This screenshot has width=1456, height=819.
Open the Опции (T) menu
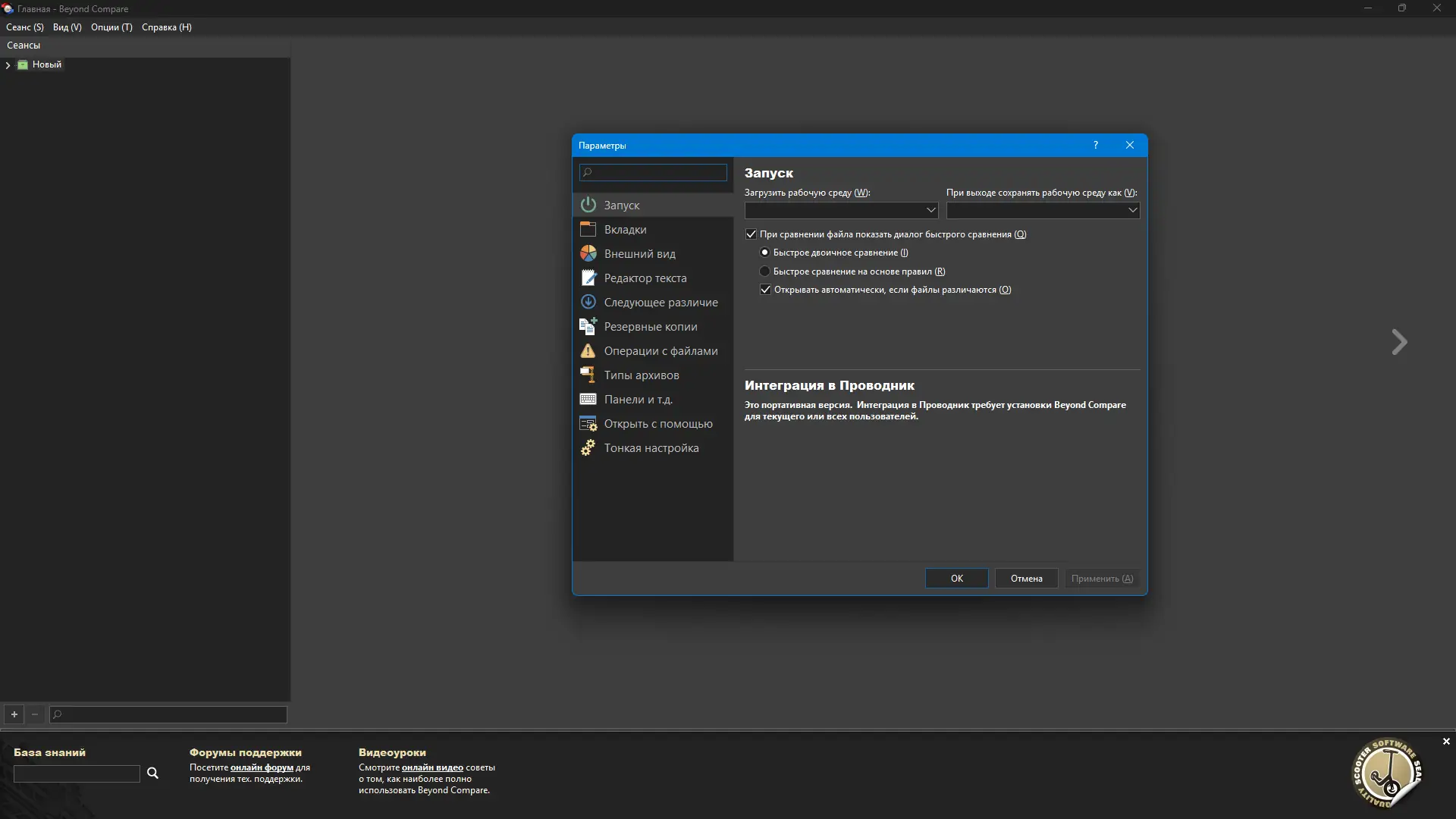coord(111,27)
